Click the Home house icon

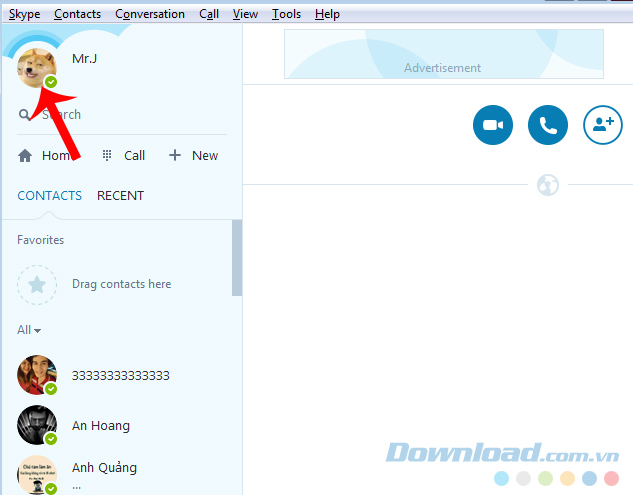point(25,155)
